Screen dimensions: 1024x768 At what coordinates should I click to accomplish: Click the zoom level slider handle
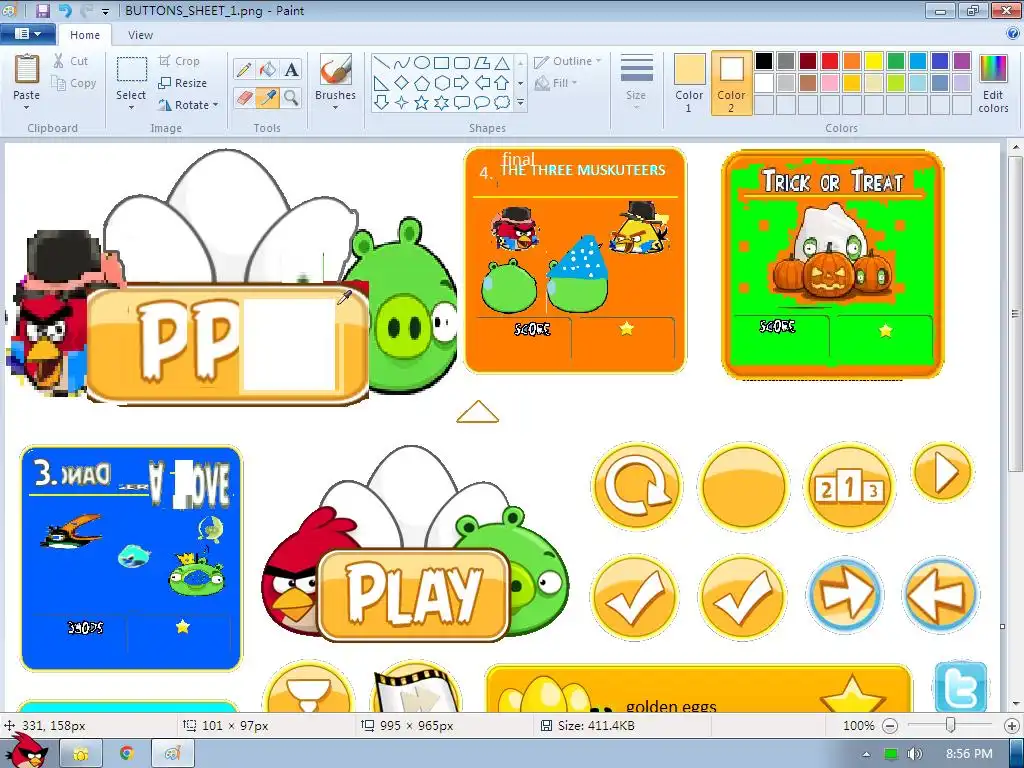tap(951, 726)
